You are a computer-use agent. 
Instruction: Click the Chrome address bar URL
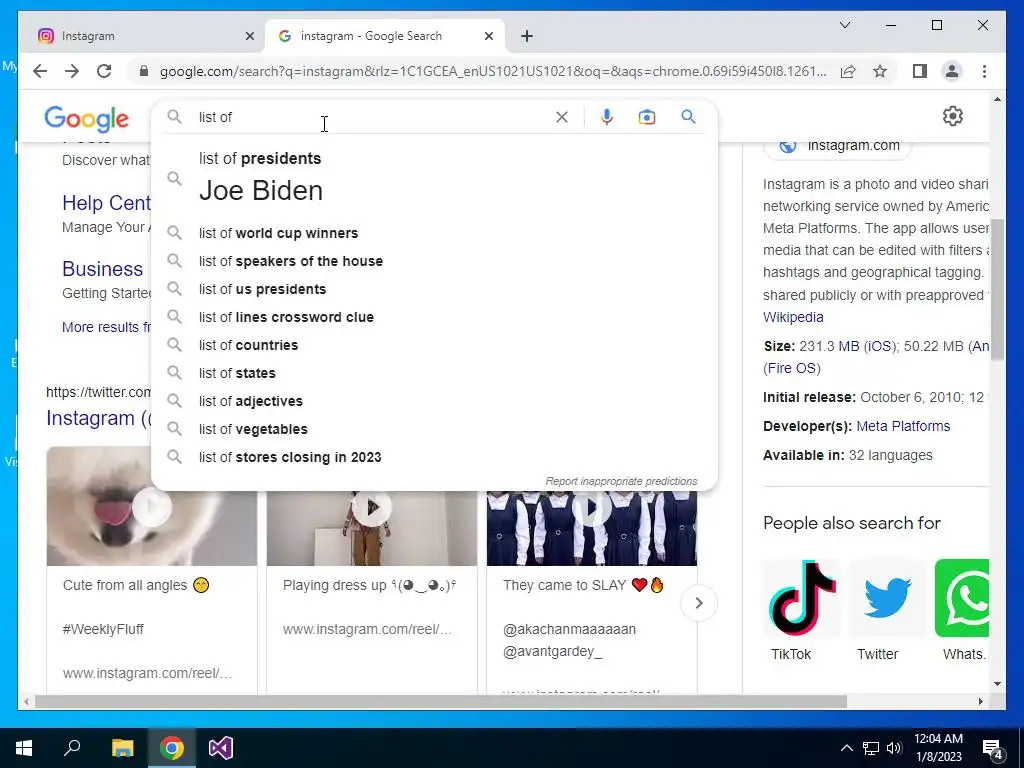(493, 71)
